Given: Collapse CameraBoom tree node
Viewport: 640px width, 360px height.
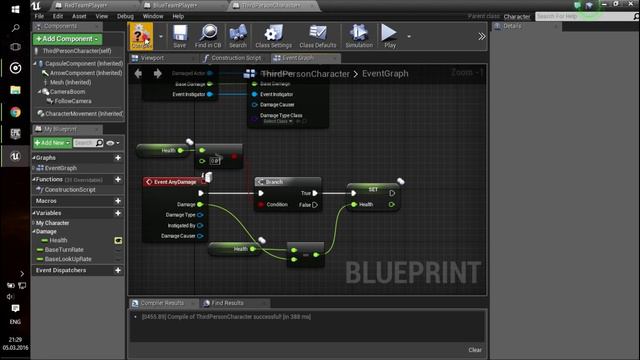Looking at the screenshot, I should coord(40,92).
